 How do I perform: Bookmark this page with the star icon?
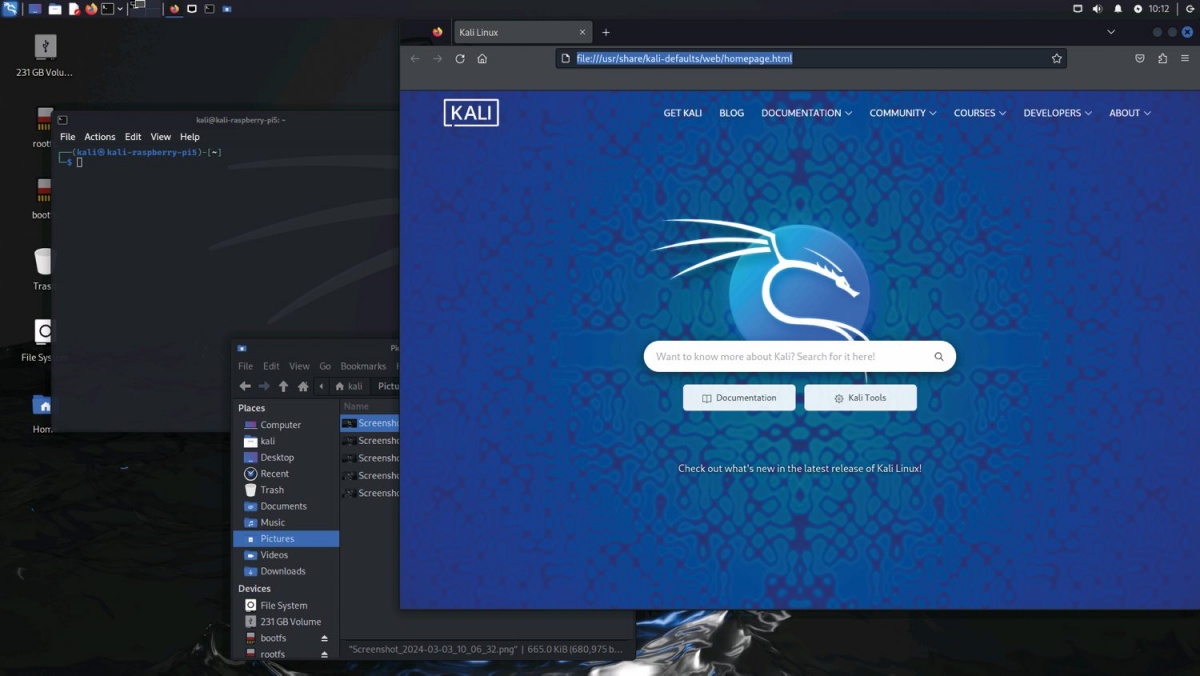click(1056, 59)
